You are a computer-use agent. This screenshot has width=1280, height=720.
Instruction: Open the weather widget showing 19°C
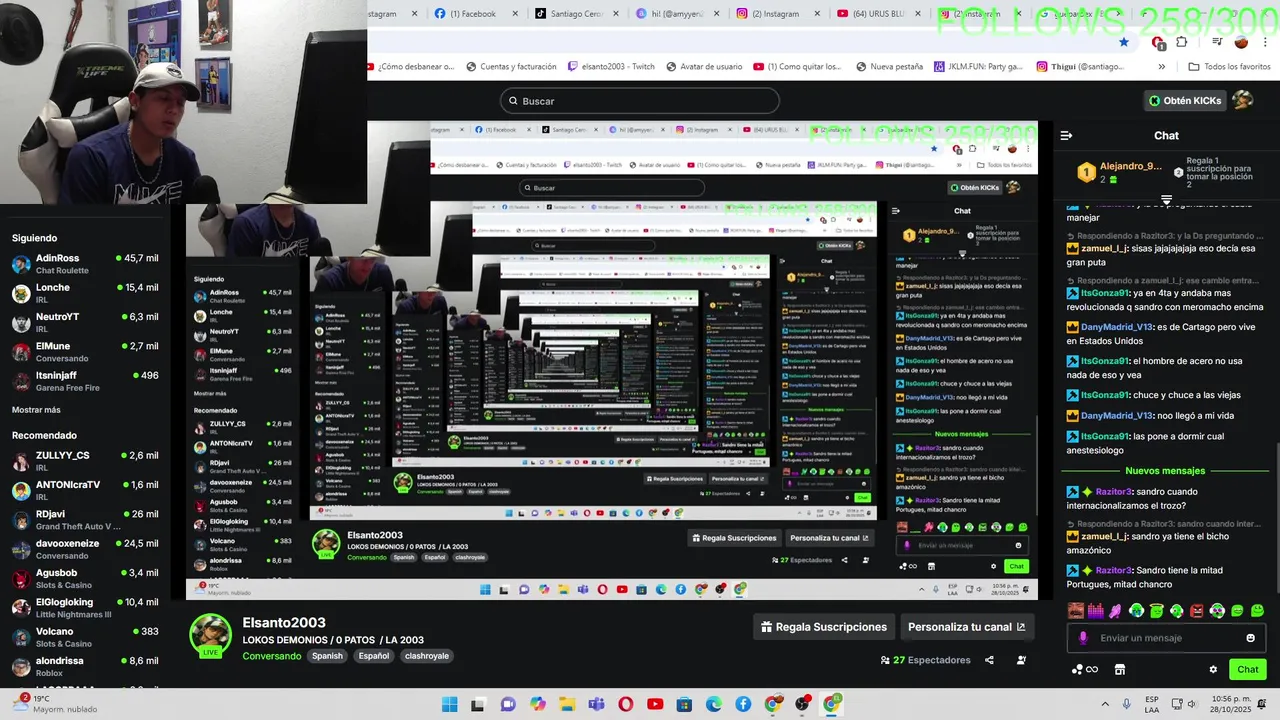click(x=55, y=704)
